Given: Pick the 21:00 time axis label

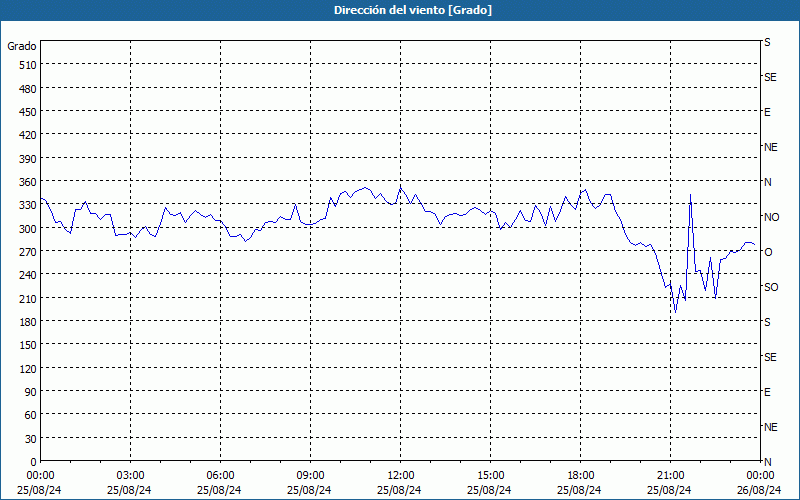Looking at the screenshot, I should pyautogui.click(x=670, y=476).
